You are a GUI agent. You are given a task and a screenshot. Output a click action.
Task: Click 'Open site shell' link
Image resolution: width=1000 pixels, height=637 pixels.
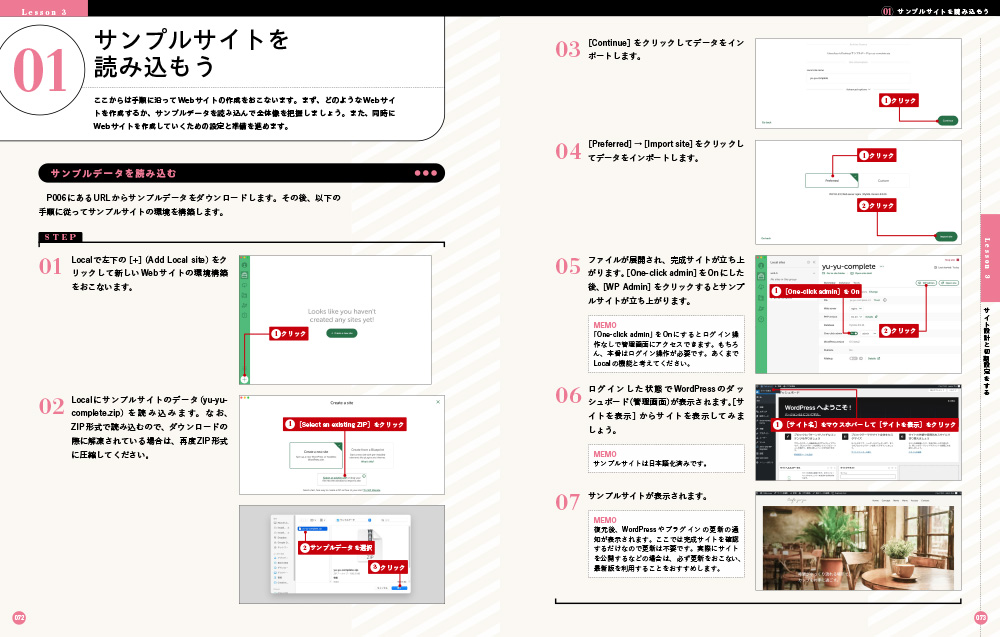[861, 273]
